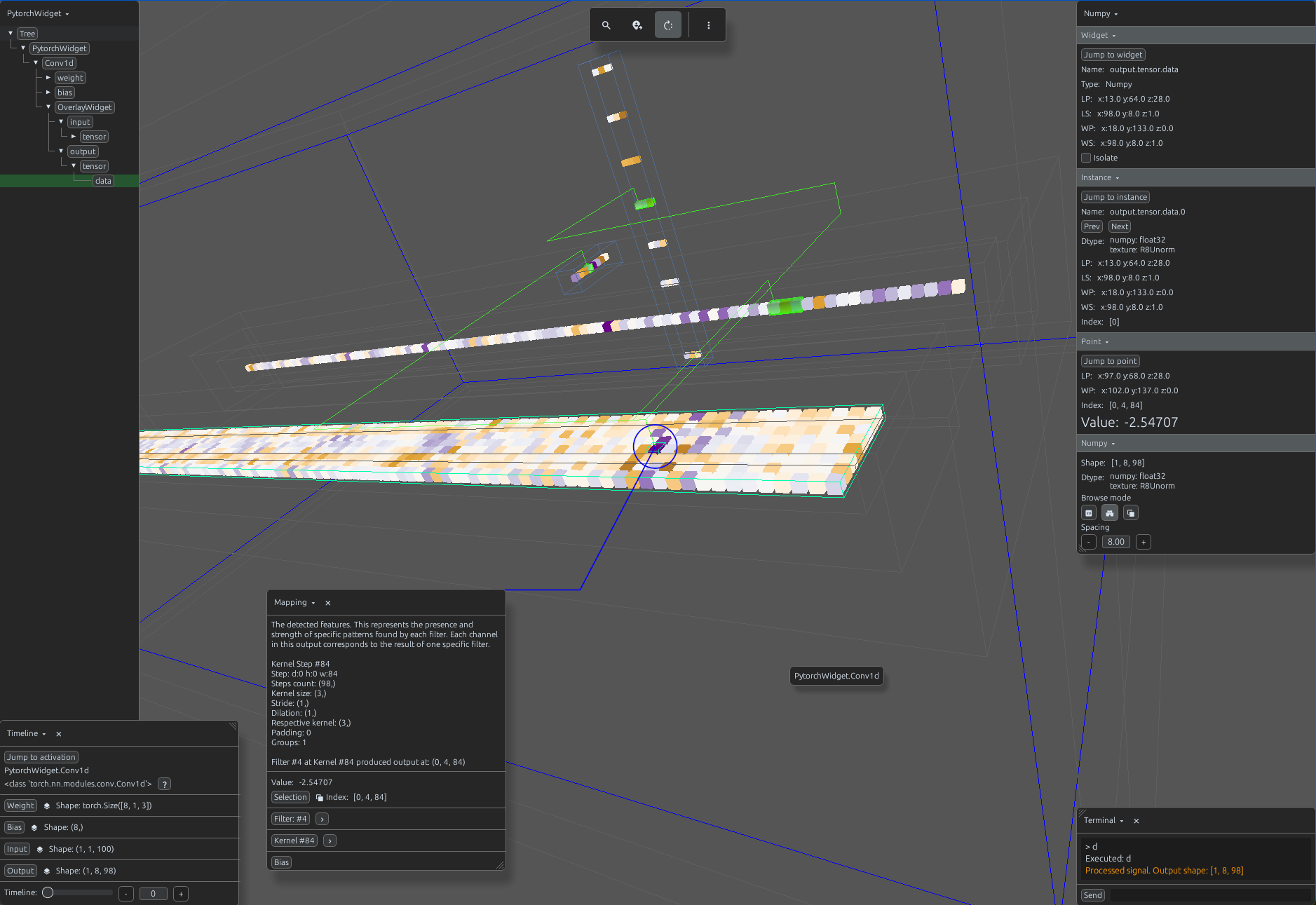Collapse the output tree node arrow
This screenshot has width=1316, height=905.
click(x=61, y=151)
